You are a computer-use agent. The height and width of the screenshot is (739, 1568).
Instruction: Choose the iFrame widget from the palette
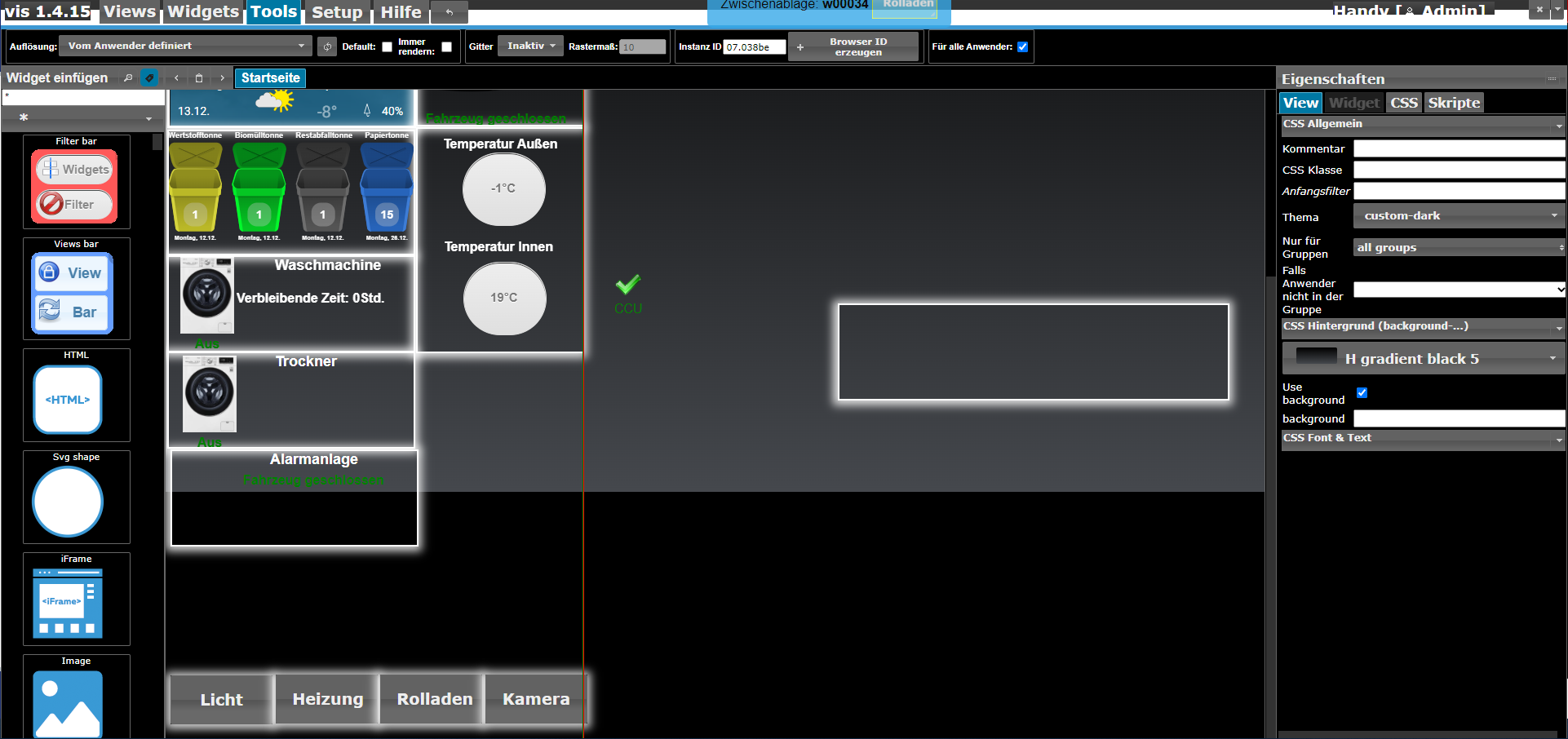click(x=76, y=599)
